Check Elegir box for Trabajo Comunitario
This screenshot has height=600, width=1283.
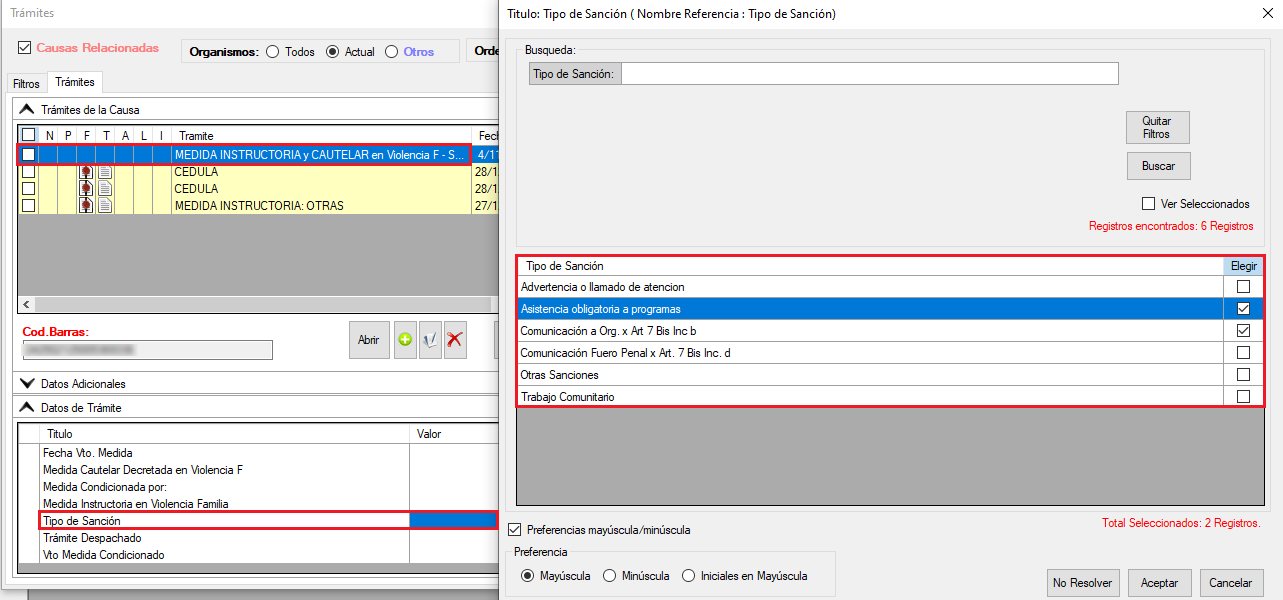click(x=1243, y=397)
